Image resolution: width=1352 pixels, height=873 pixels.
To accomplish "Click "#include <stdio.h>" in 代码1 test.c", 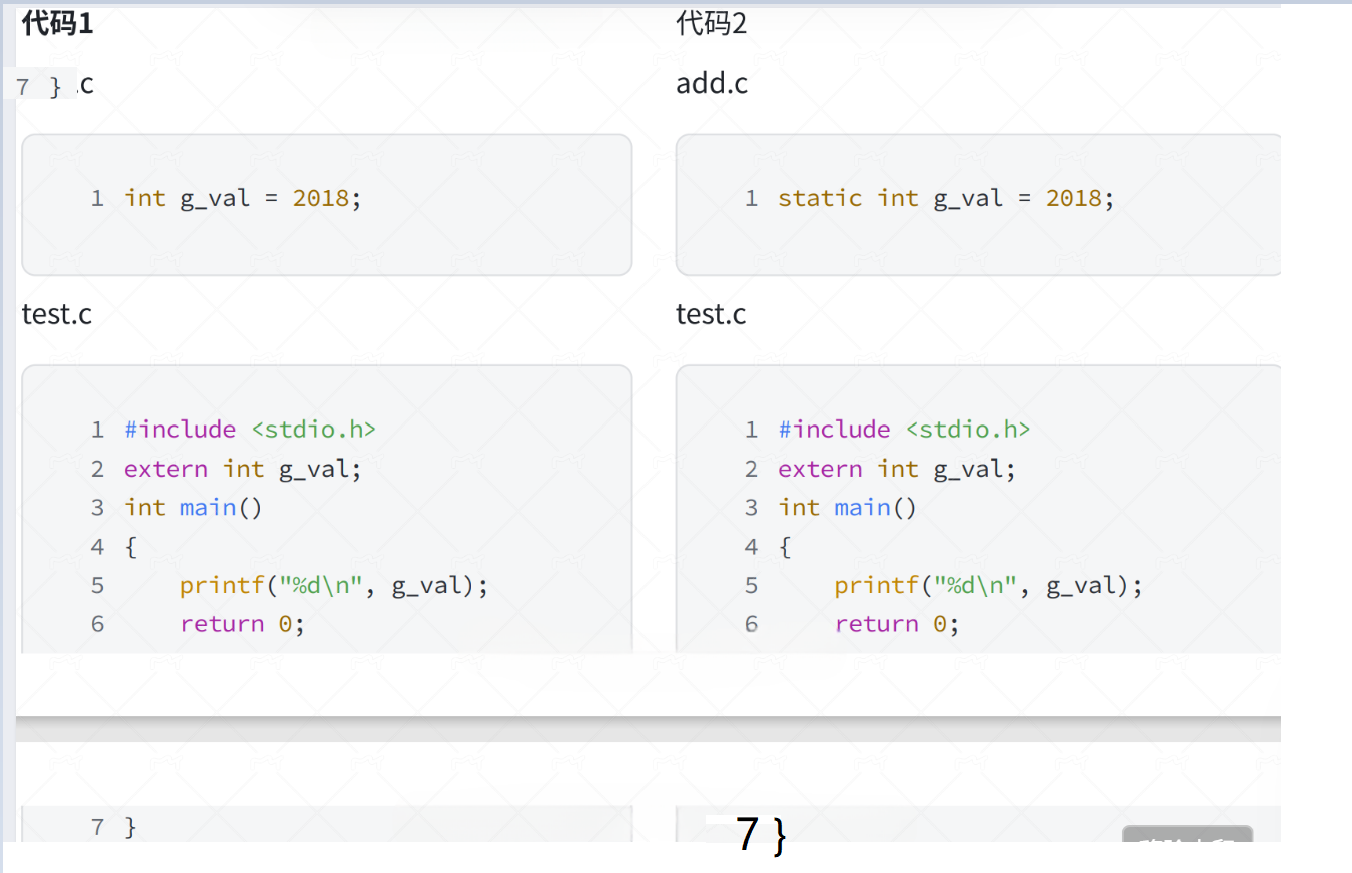I will pos(250,429).
